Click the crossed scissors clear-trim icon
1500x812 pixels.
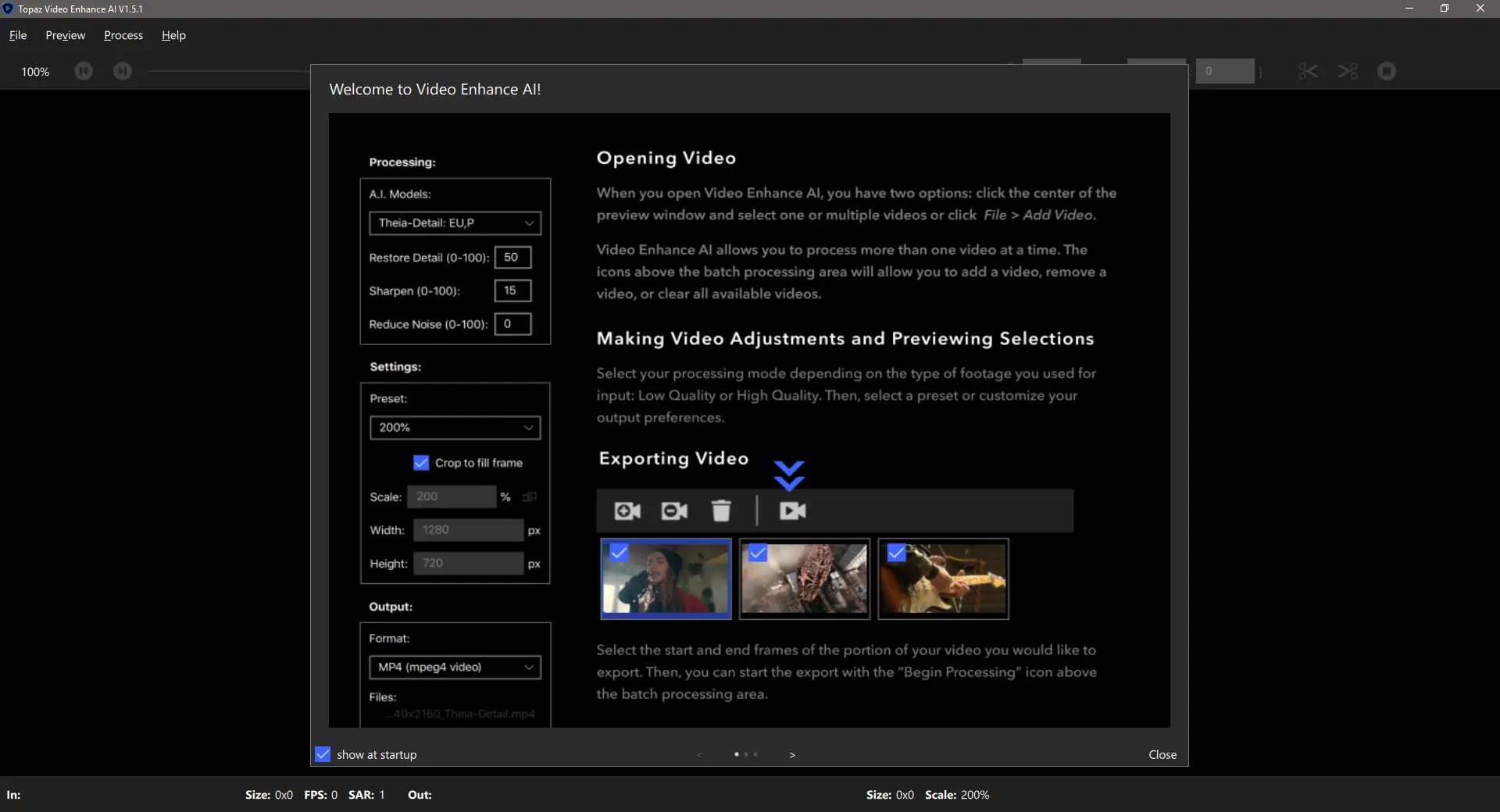point(1348,71)
